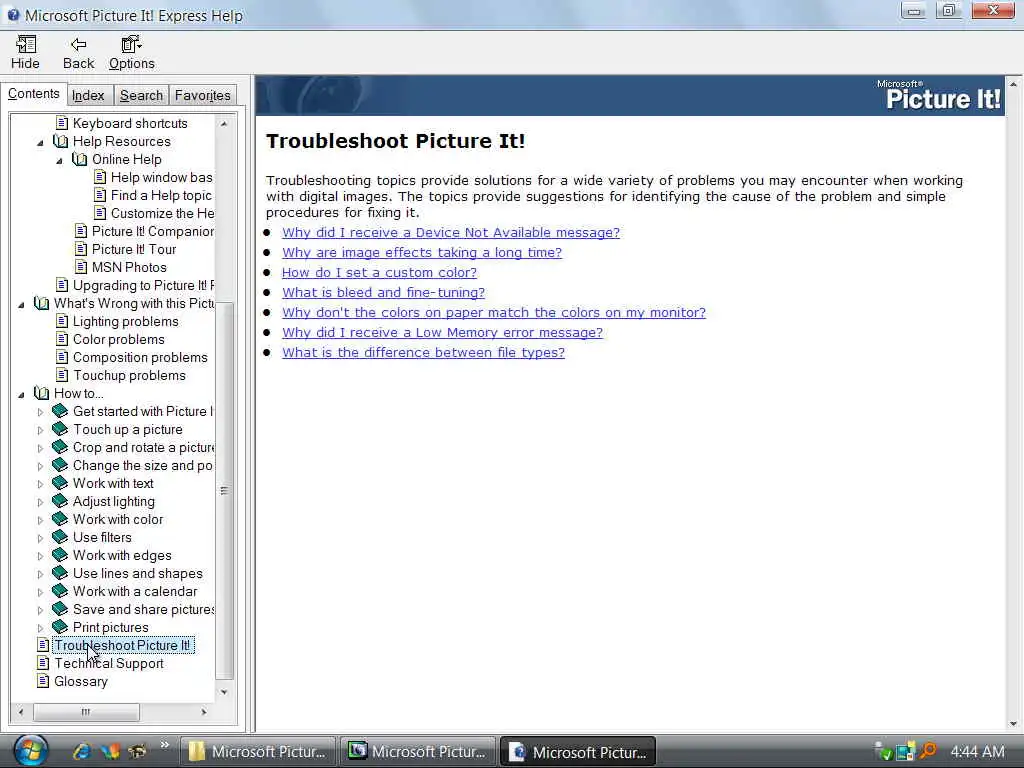Image resolution: width=1024 pixels, height=768 pixels.
Task: Expand the Print pictures node
Action: tap(40, 628)
